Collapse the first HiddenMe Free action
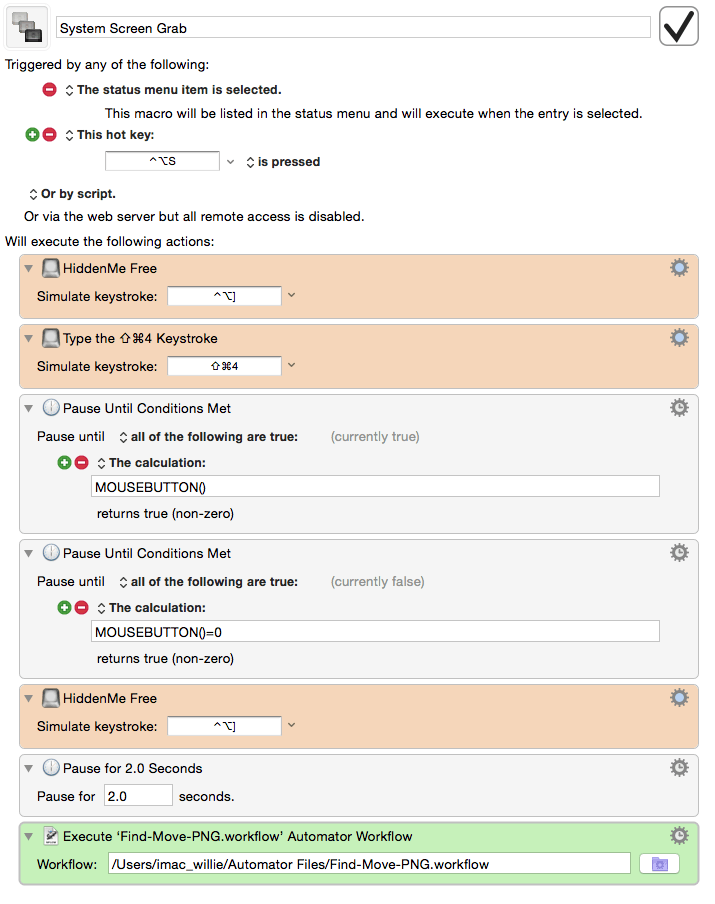 click(28, 268)
